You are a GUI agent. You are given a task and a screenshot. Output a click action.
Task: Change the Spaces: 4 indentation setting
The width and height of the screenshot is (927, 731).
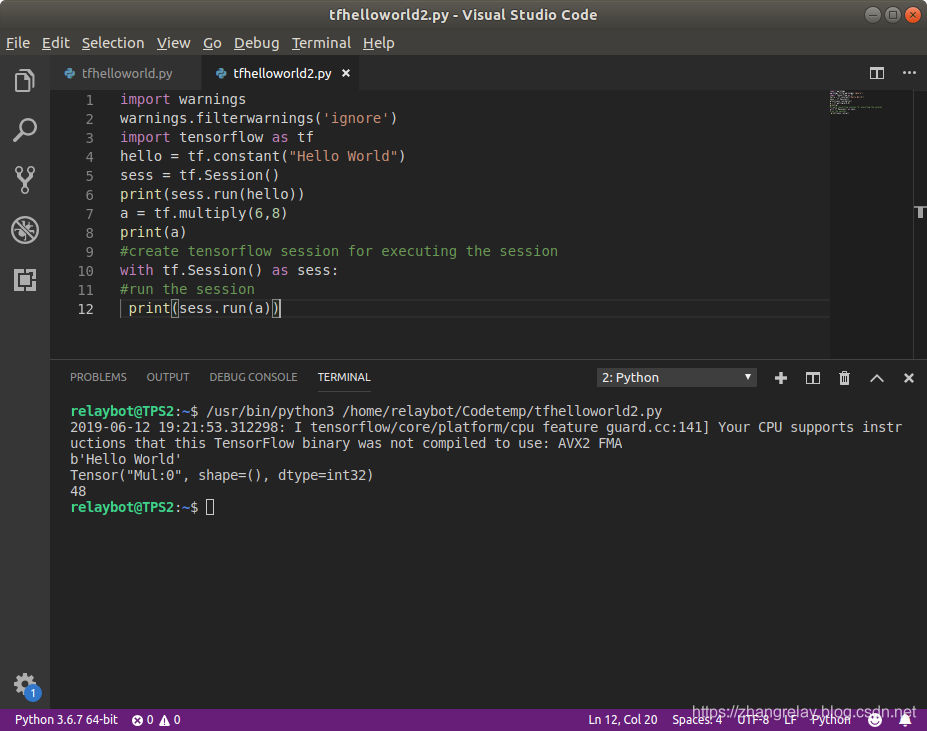[697, 720]
